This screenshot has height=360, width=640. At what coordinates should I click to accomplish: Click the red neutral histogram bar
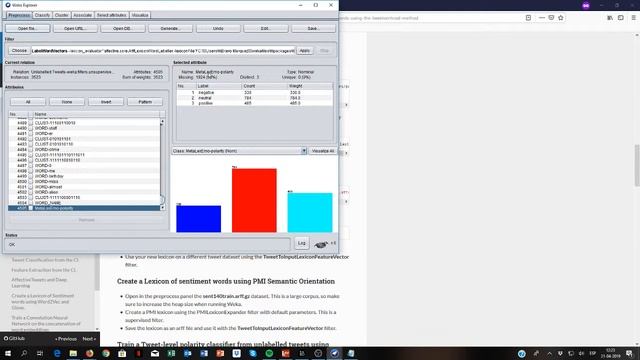(254, 200)
